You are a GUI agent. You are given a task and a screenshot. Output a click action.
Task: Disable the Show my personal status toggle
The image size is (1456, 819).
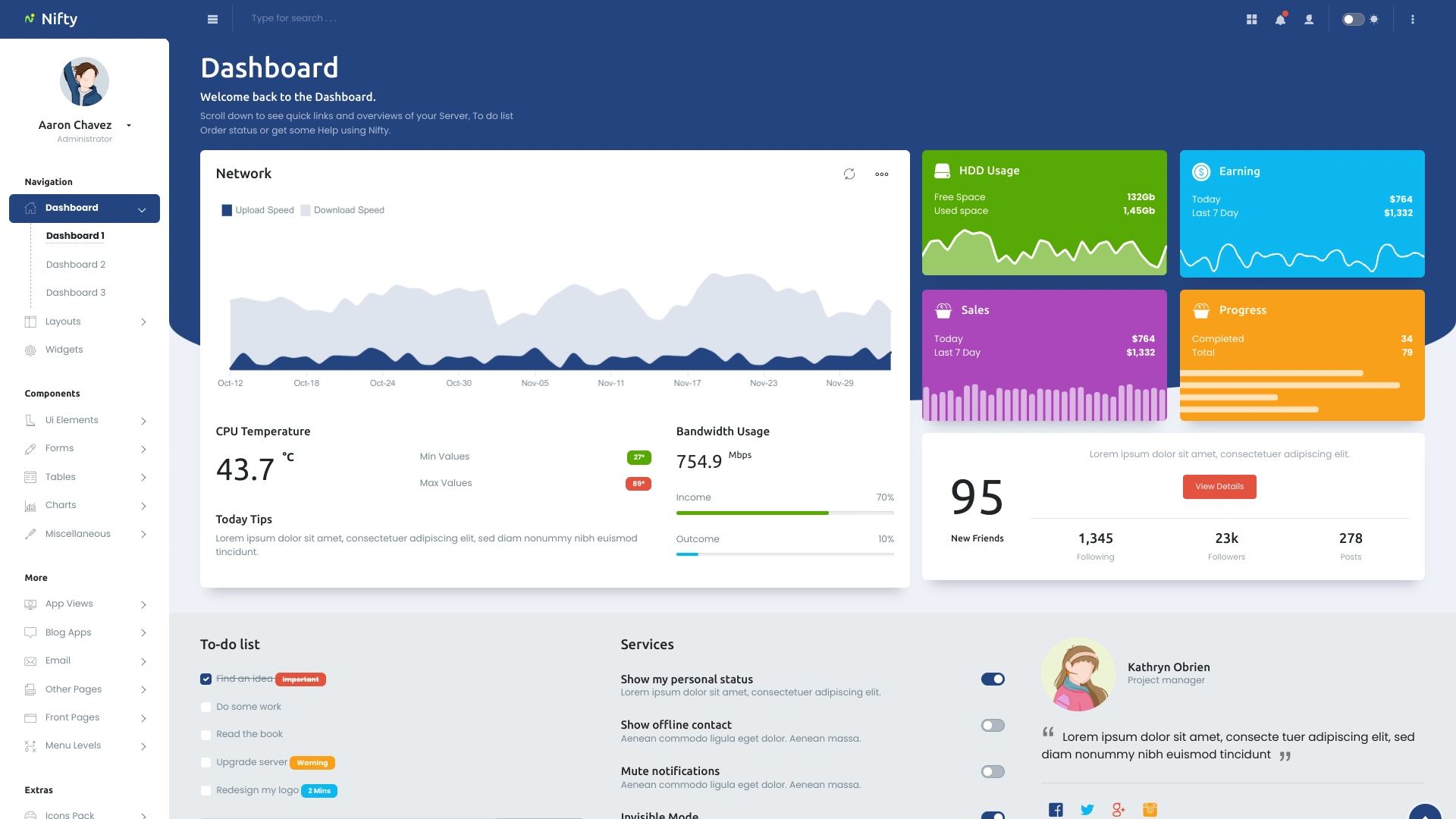coord(993,679)
